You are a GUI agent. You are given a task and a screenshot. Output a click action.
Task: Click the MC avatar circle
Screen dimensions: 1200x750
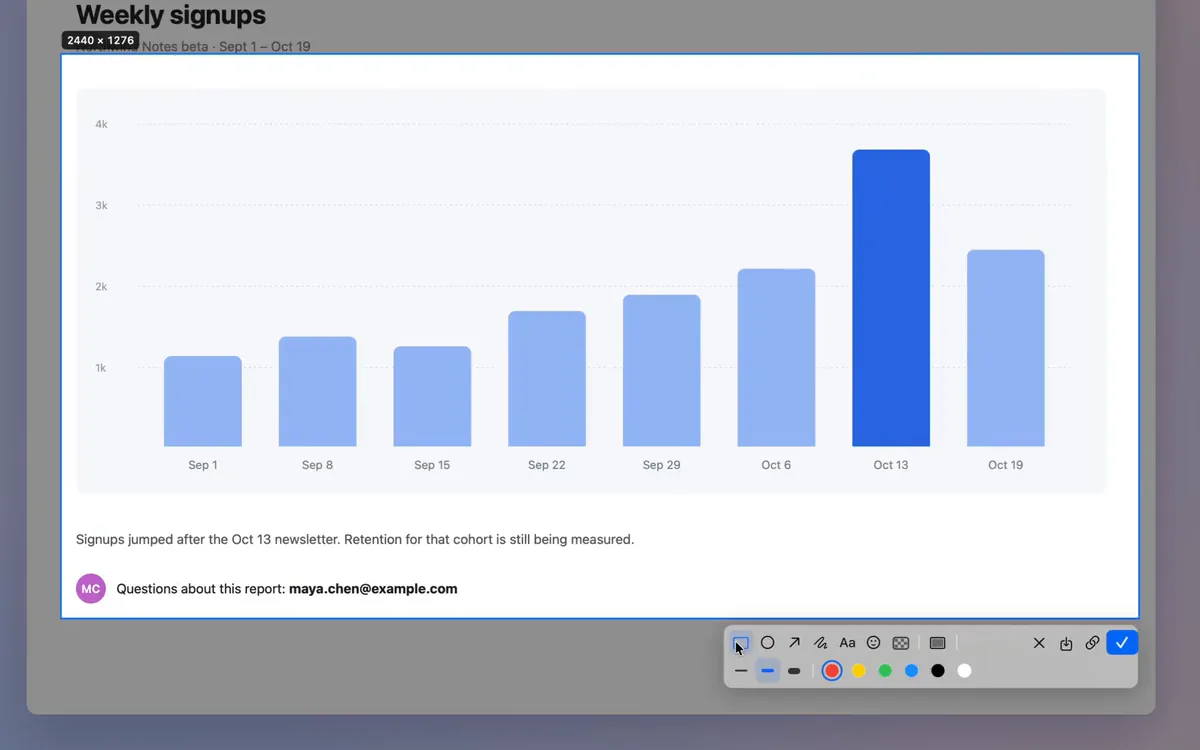(91, 589)
